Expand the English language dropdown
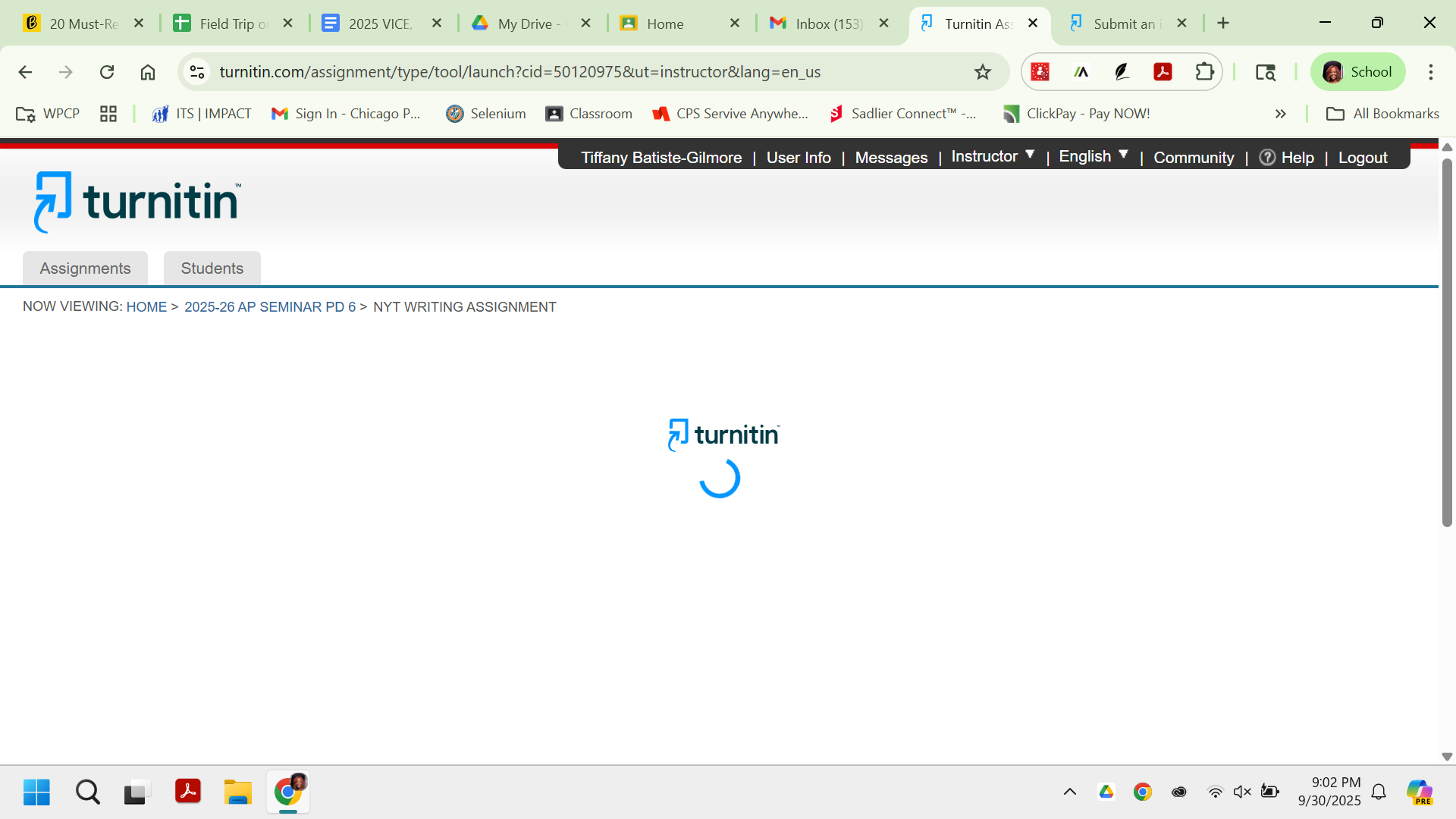 point(1093,156)
